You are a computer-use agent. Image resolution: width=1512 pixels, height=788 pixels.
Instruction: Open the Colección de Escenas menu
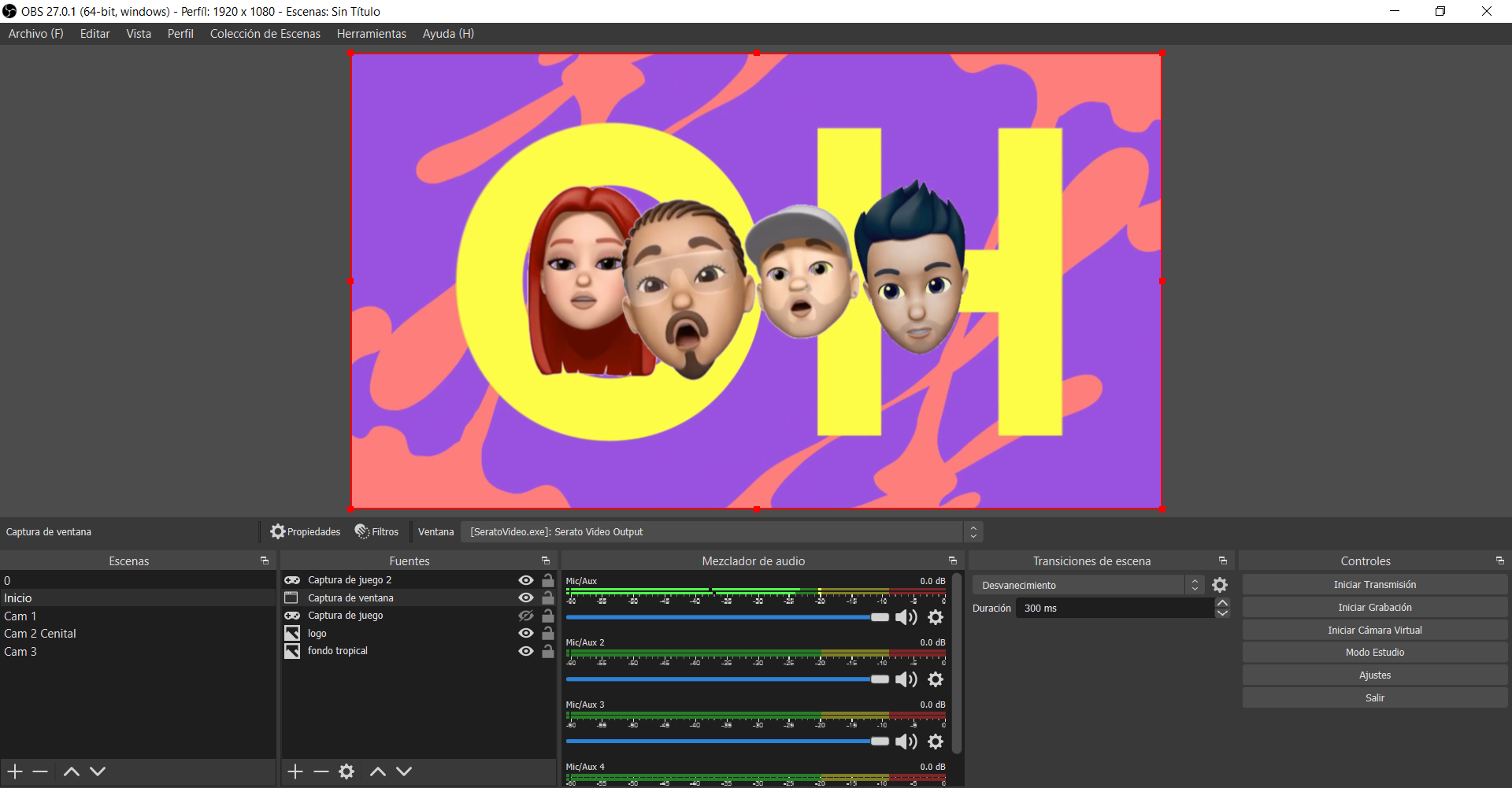click(265, 34)
